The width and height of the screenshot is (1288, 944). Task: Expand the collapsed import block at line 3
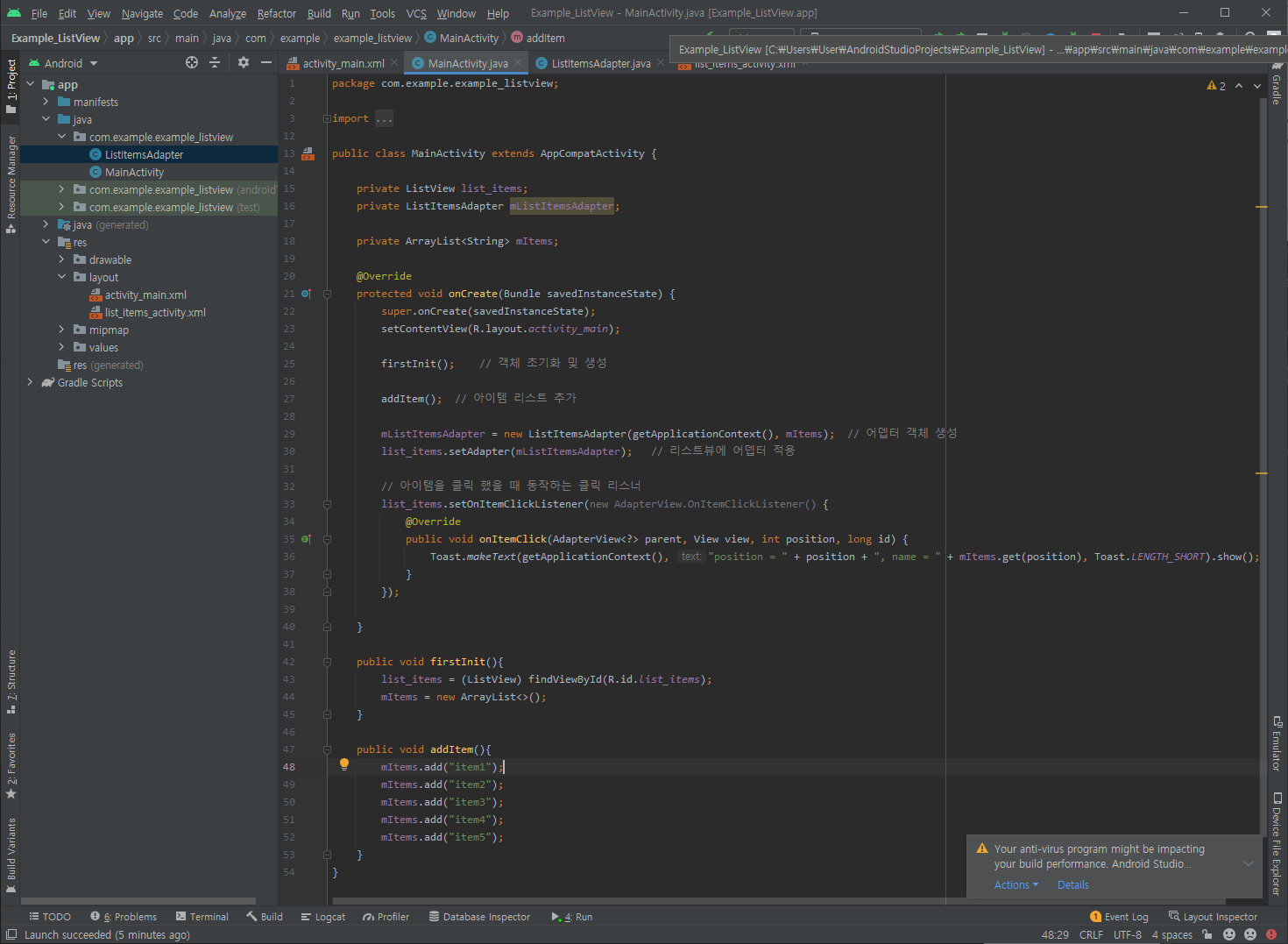(327, 118)
